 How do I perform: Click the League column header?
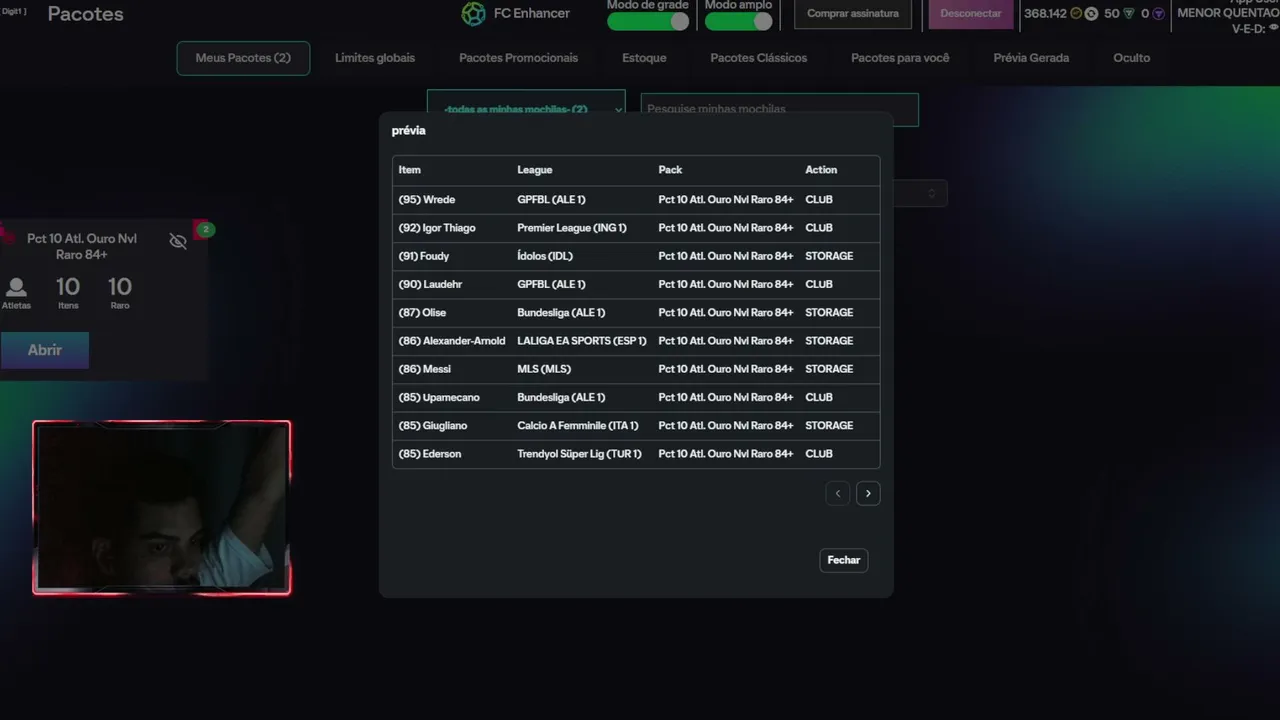point(535,170)
